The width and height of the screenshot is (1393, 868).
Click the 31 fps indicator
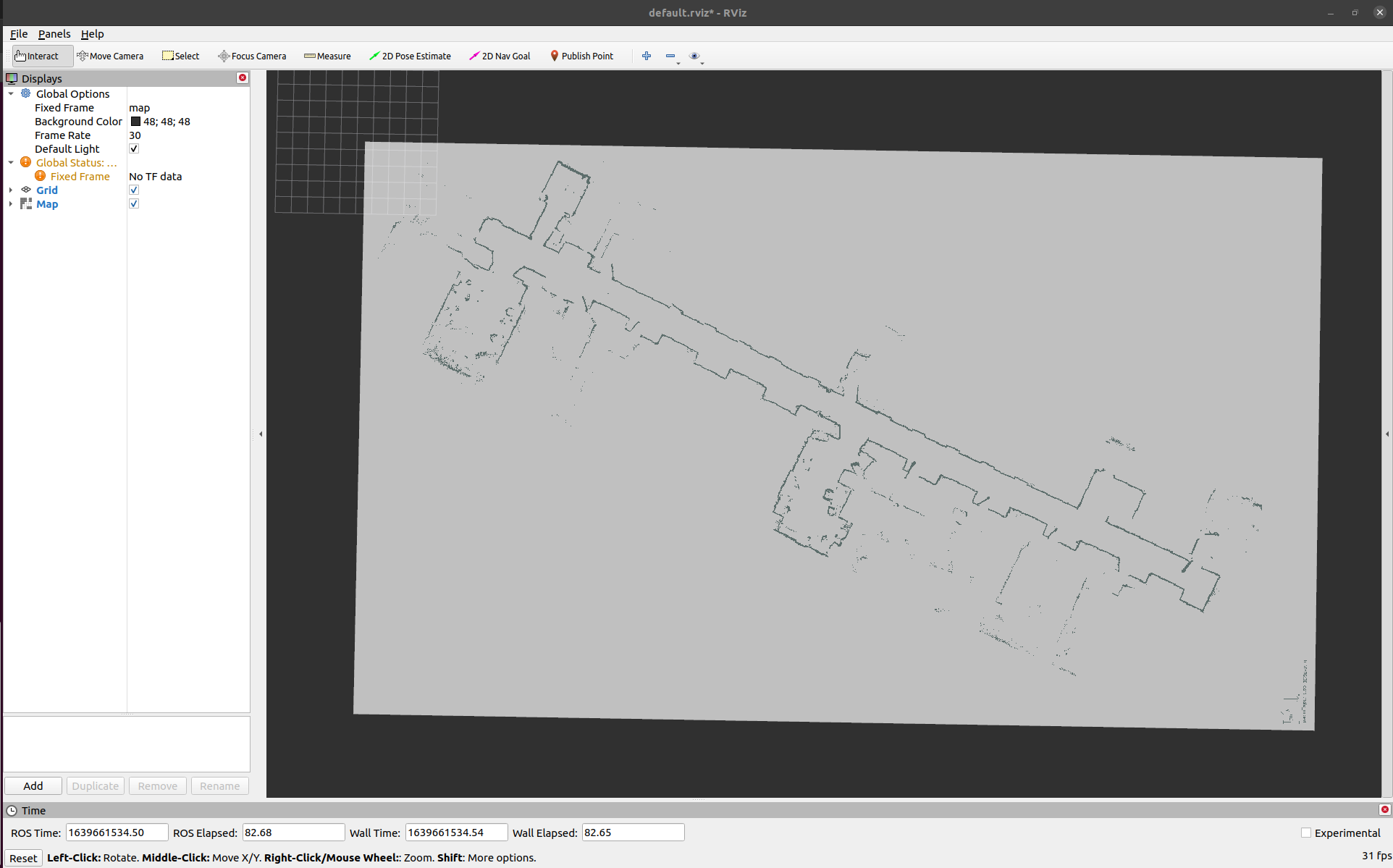tap(1376, 856)
